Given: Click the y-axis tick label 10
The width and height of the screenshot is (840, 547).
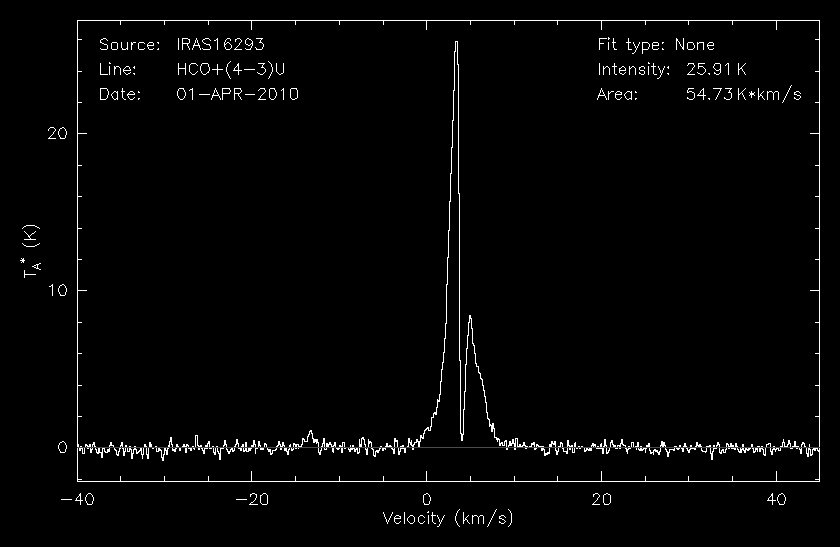Looking at the screenshot, I should 57,290.
